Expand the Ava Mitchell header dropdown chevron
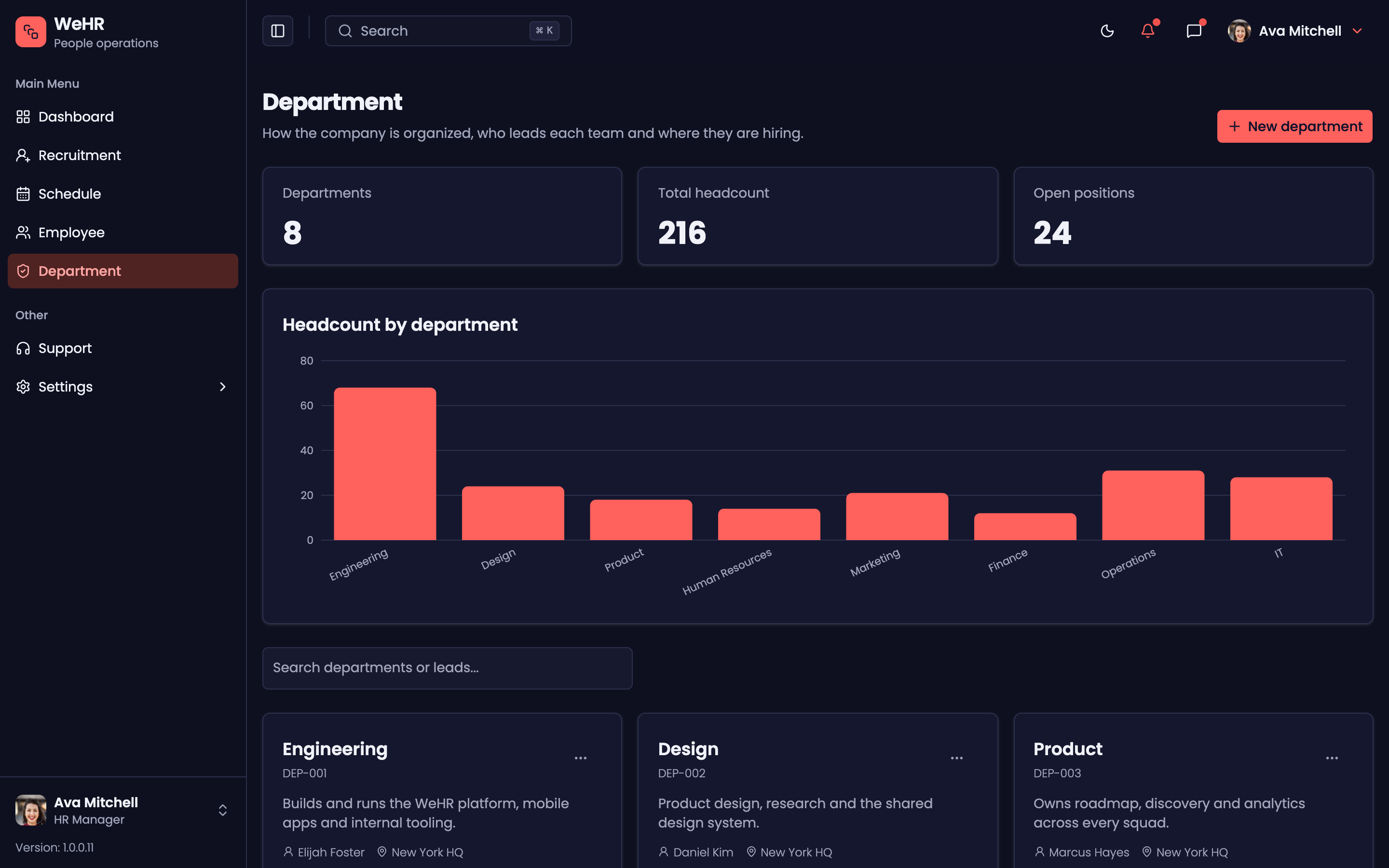This screenshot has width=1389, height=868. (x=1357, y=31)
